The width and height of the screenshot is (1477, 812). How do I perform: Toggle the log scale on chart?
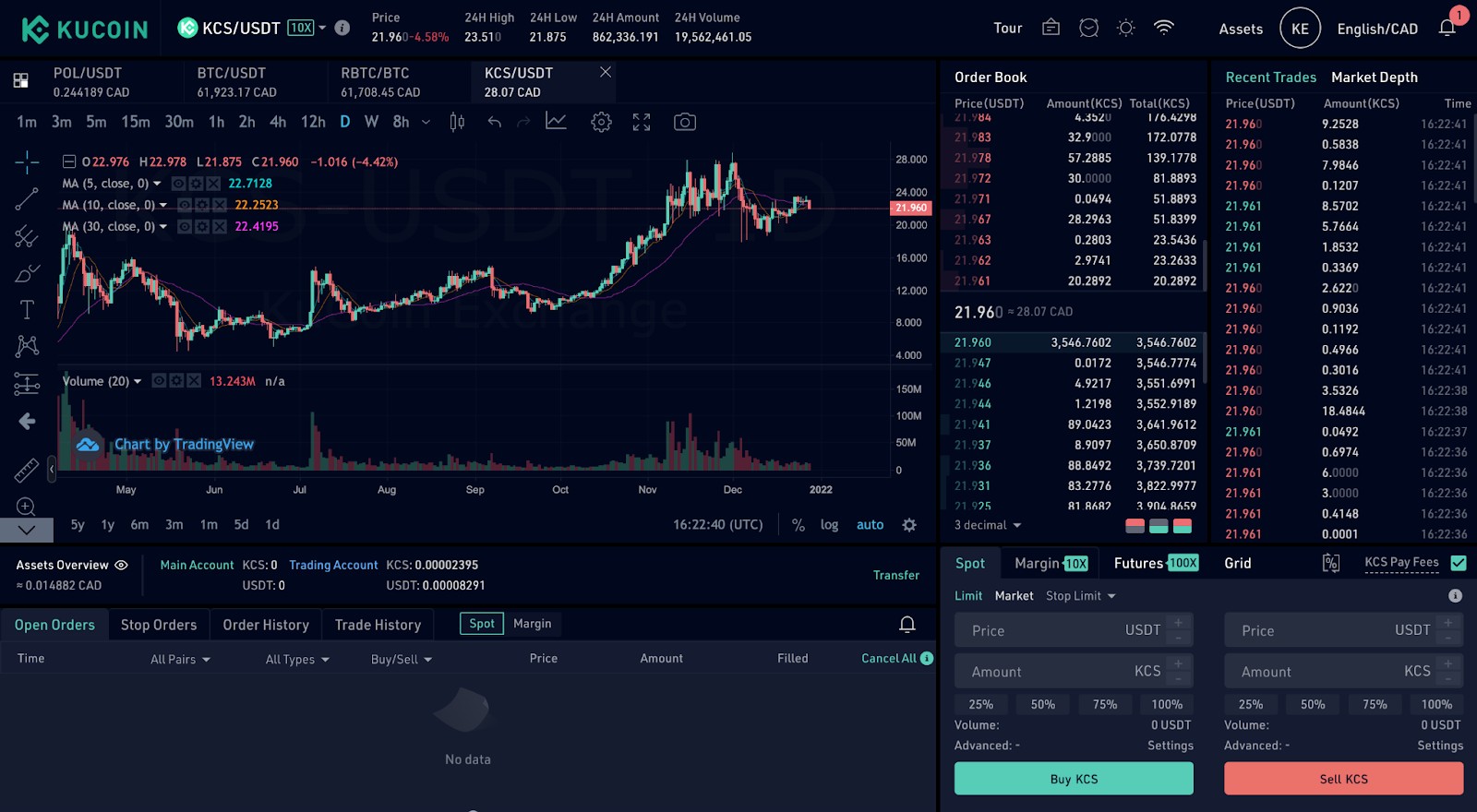point(829,525)
